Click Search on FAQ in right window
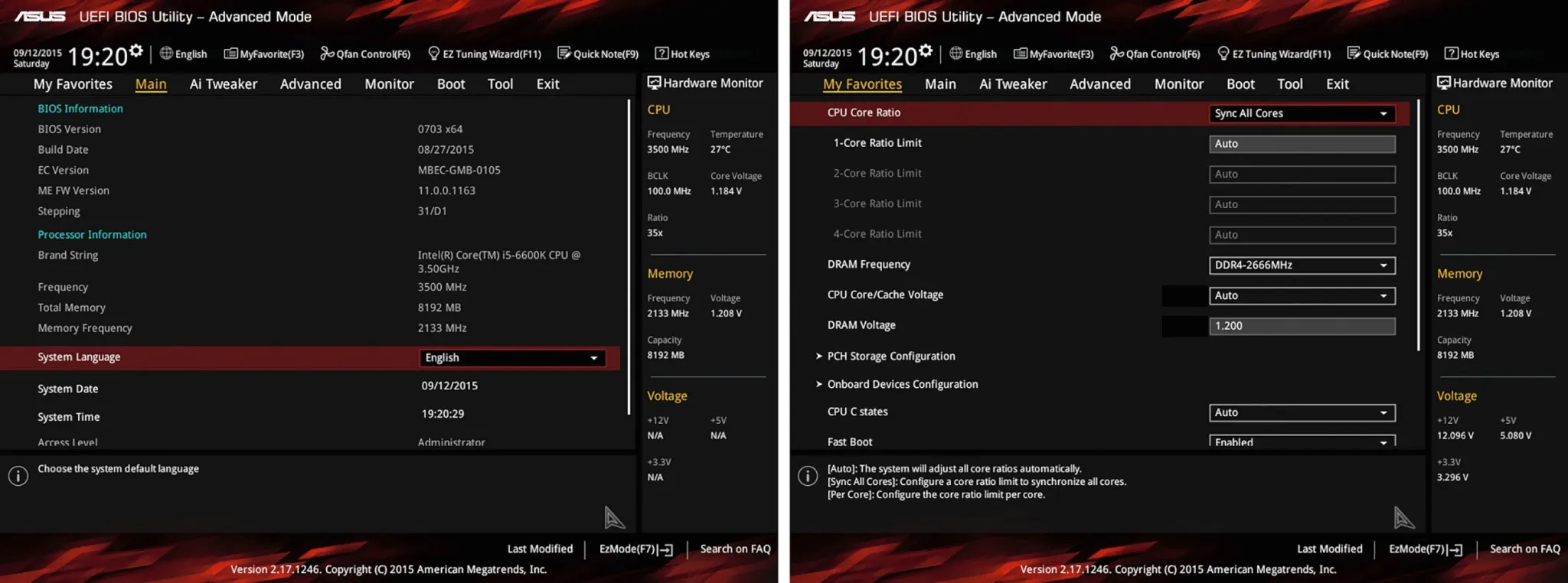This screenshot has height=583, width=1568. click(x=1524, y=549)
